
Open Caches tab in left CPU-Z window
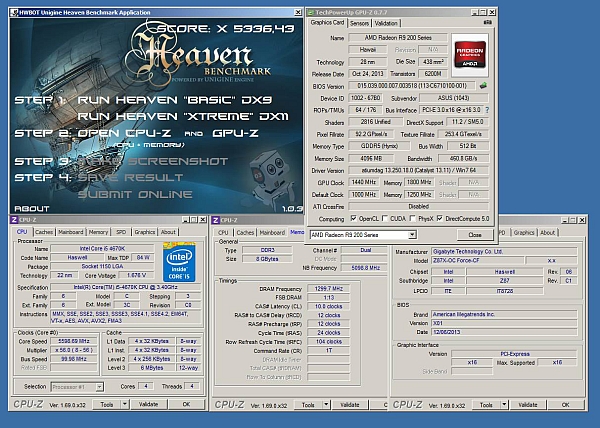[x=44, y=232]
